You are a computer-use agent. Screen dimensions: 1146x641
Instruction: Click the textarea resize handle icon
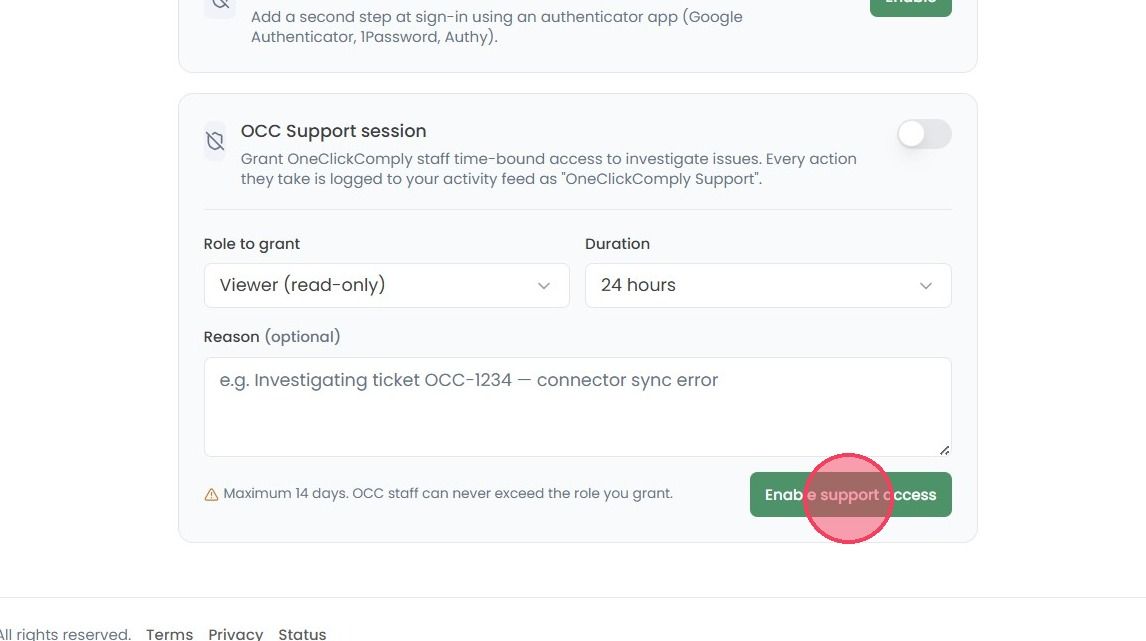point(944,450)
